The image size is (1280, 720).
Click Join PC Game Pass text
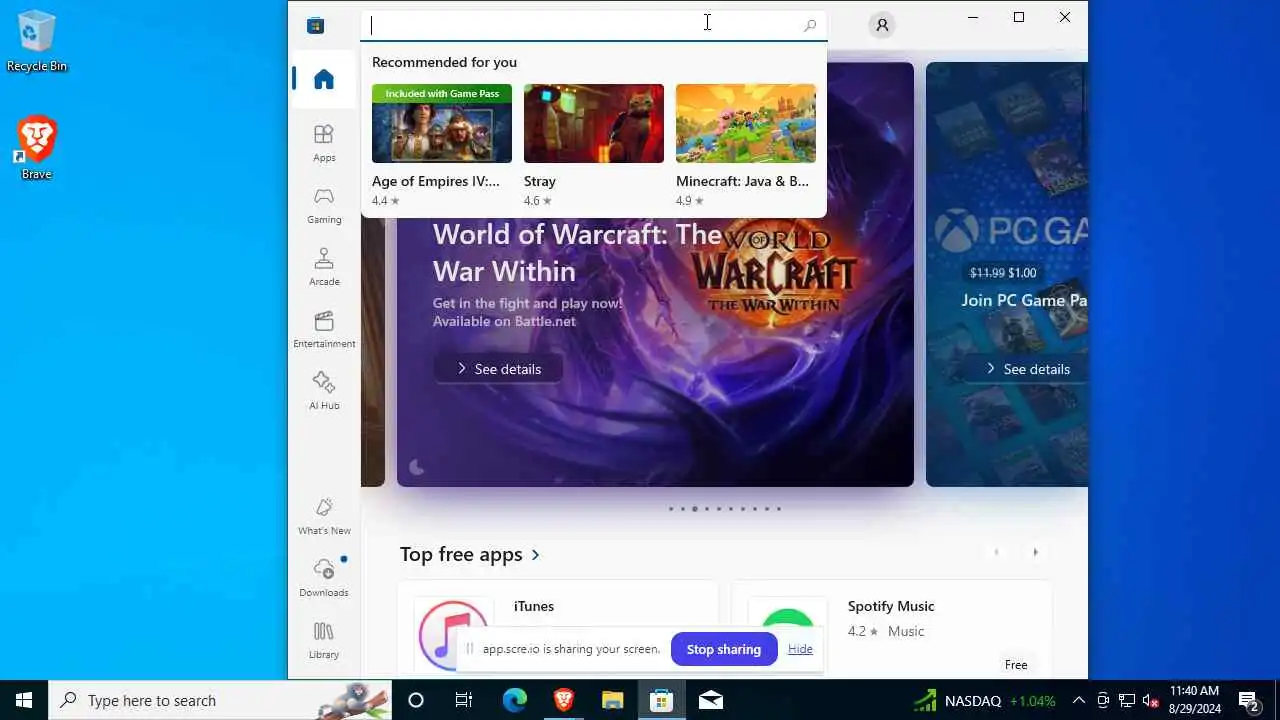1024,300
